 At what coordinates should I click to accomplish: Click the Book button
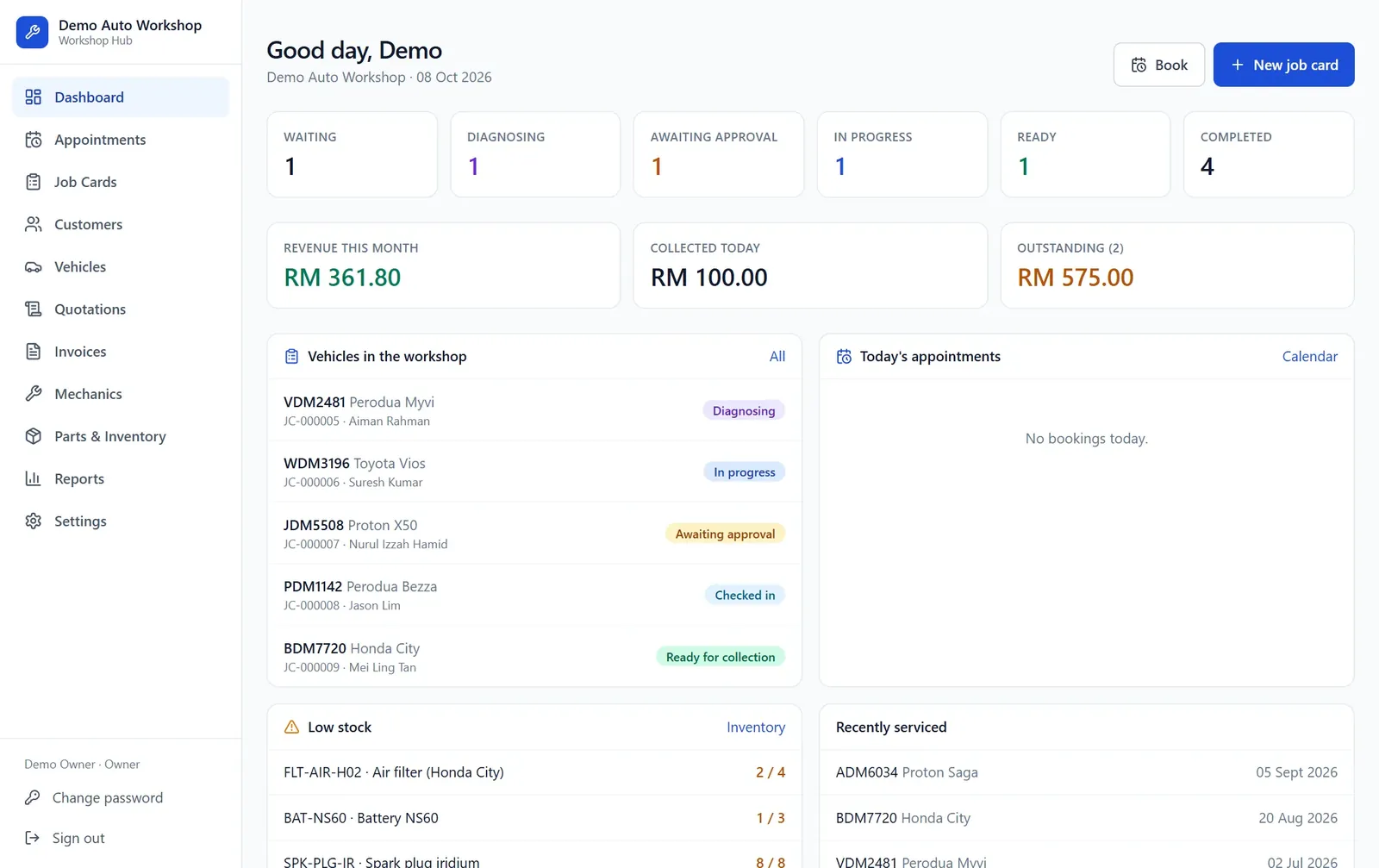[x=1159, y=65]
